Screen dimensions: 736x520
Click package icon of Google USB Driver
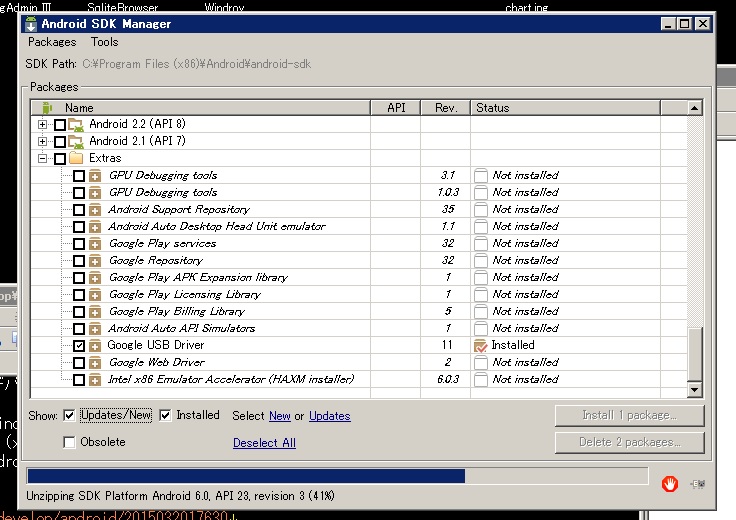(95, 346)
